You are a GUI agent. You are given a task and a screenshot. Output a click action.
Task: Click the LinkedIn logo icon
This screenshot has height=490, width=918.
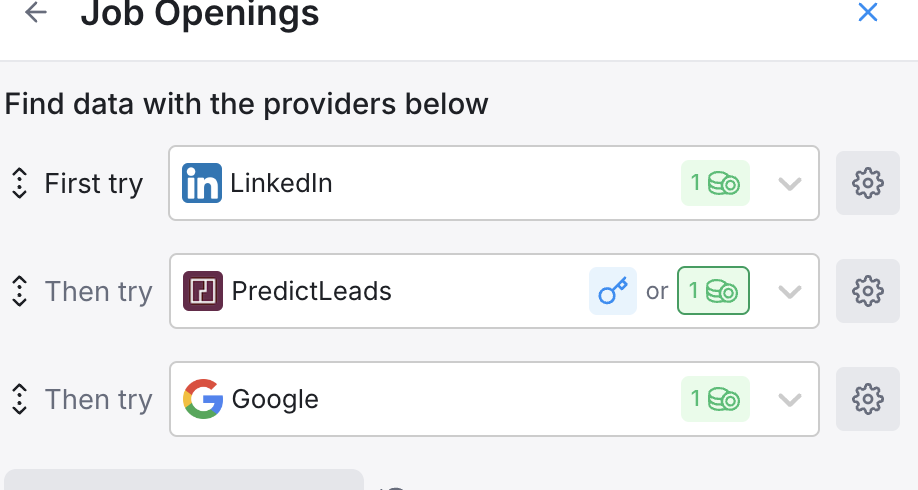pyautogui.click(x=202, y=183)
